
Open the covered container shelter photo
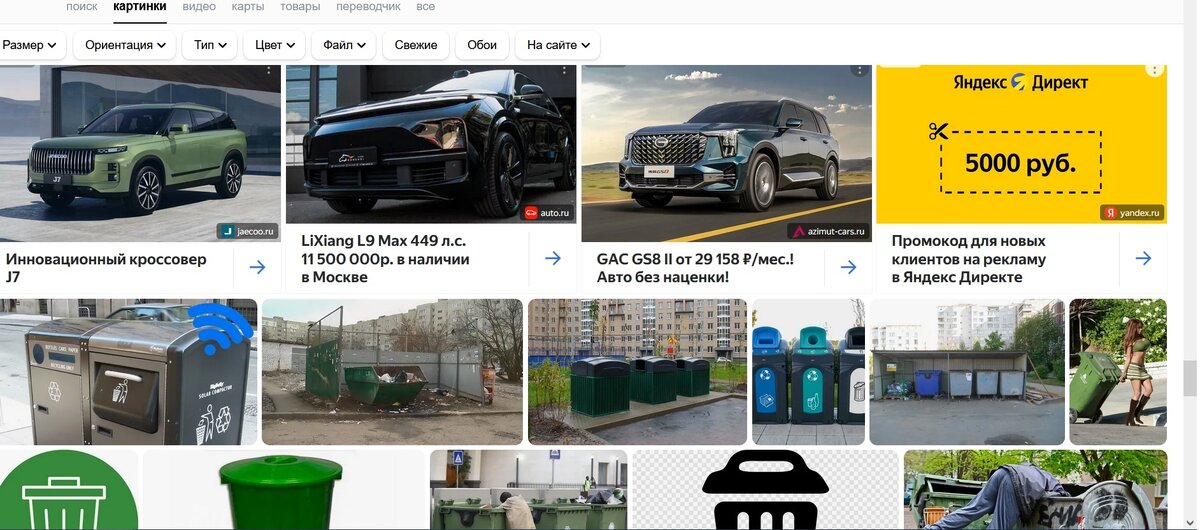click(x=967, y=372)
